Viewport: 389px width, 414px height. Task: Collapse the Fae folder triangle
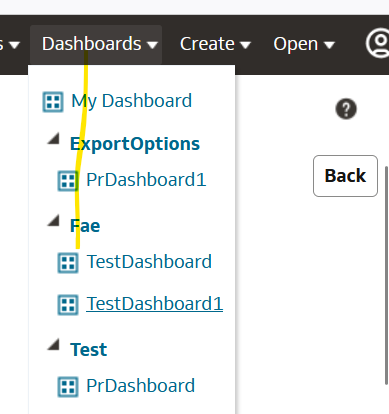point(53,220)
